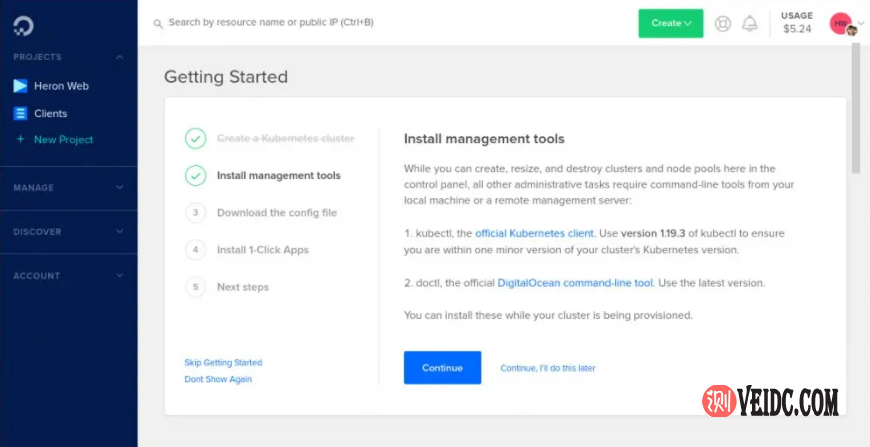
Task: Open the Clients project icon
Action: tap(20, 114)
